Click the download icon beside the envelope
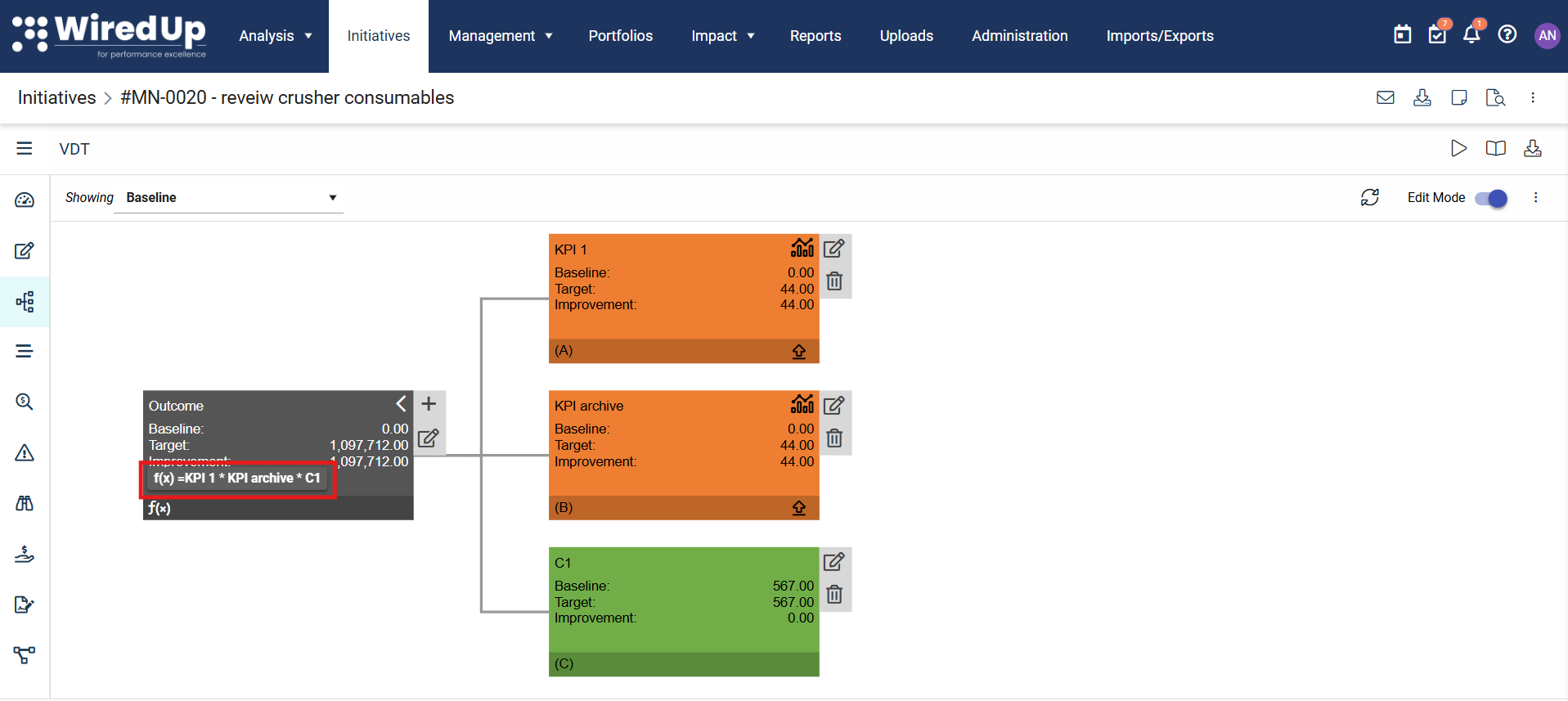1568x701 pixels. (1422, 97)
